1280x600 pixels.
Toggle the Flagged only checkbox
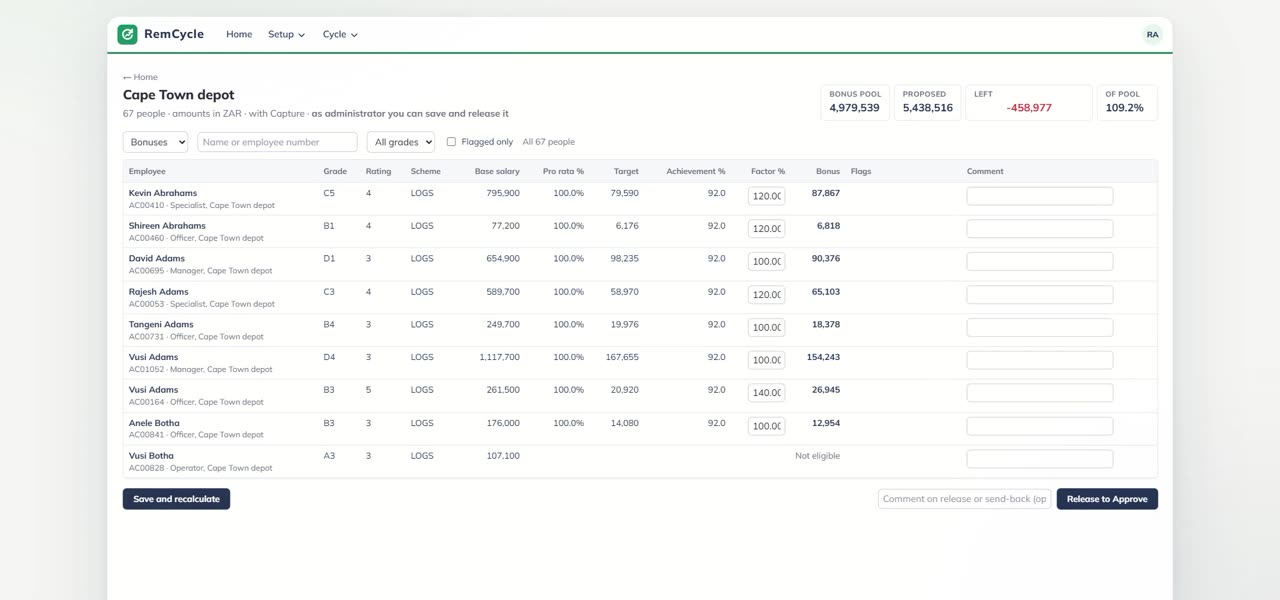(x=451, y=142)
